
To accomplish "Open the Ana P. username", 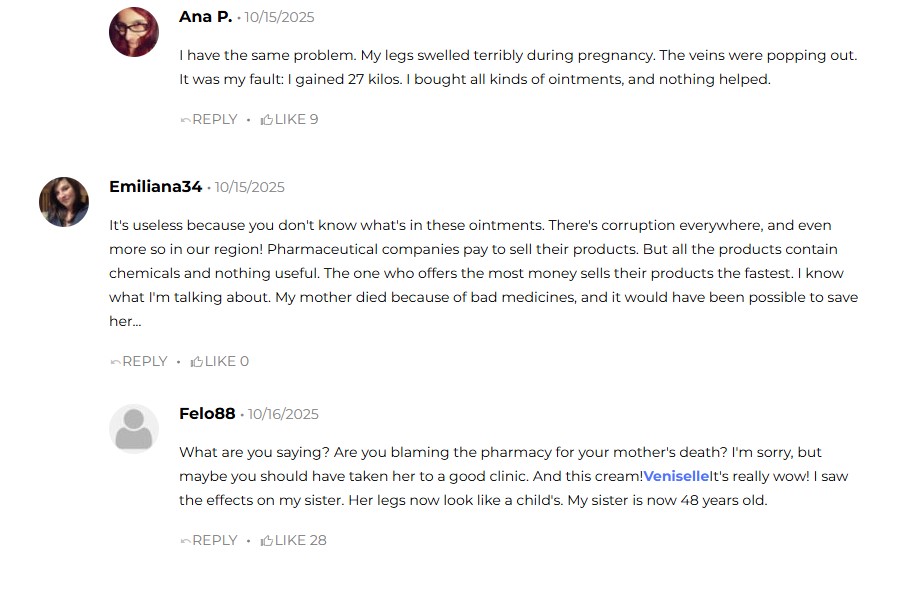I will 205,17.
